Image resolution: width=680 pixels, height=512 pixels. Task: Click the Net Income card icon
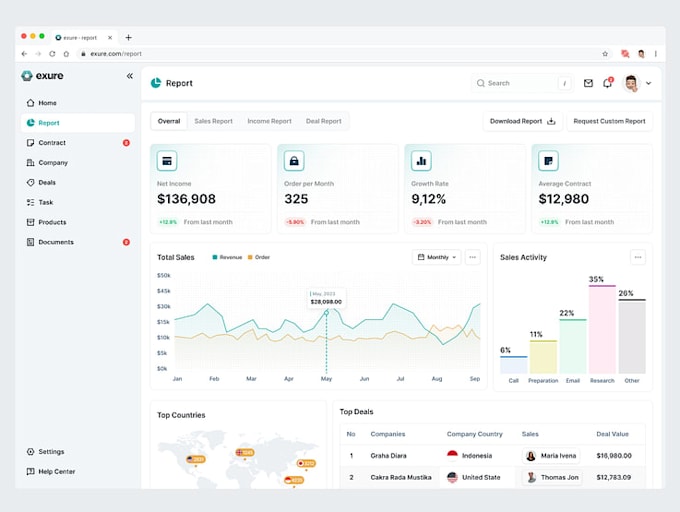(167, 161)
